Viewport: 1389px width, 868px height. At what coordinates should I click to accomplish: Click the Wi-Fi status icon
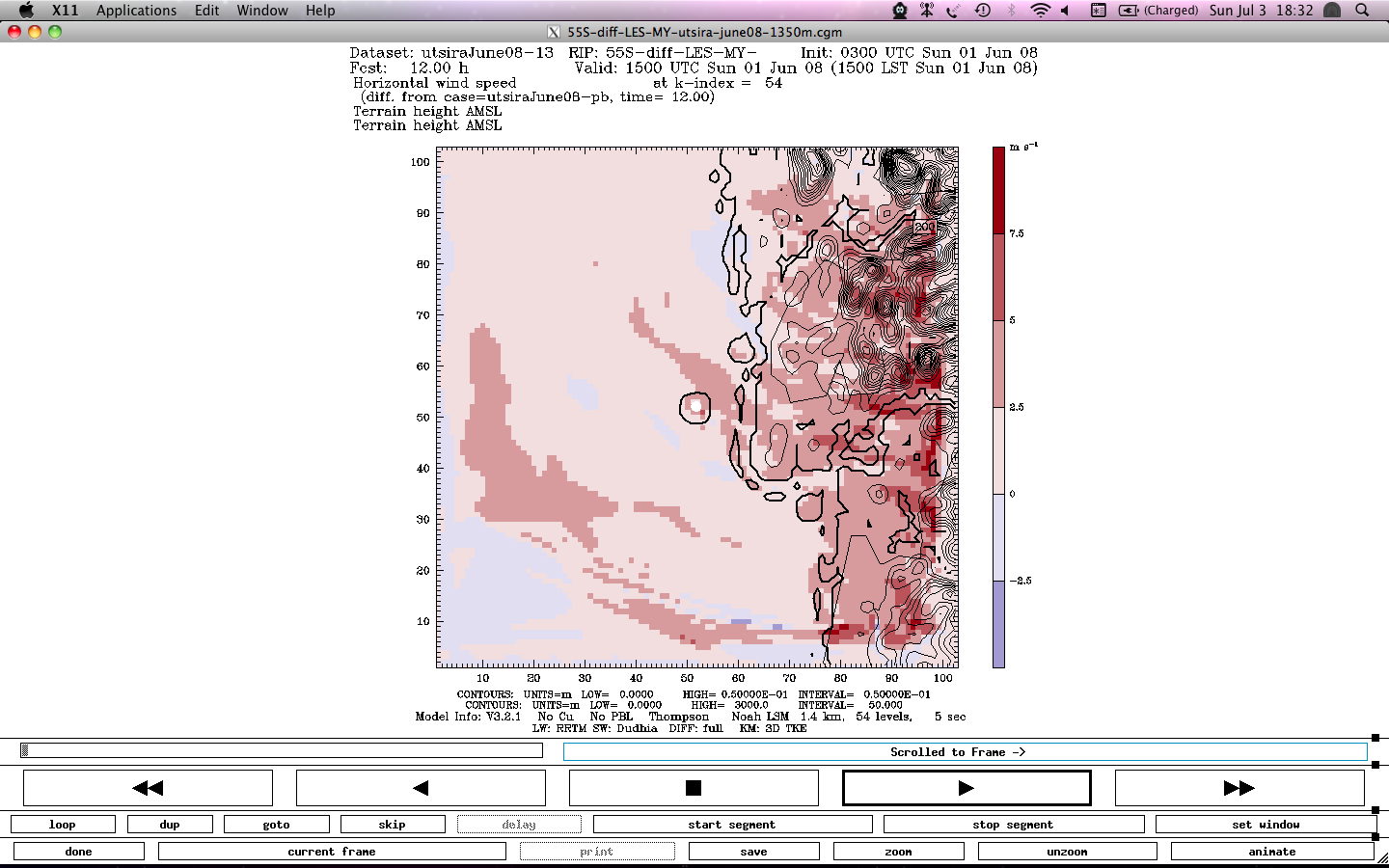coord(1040,10)
